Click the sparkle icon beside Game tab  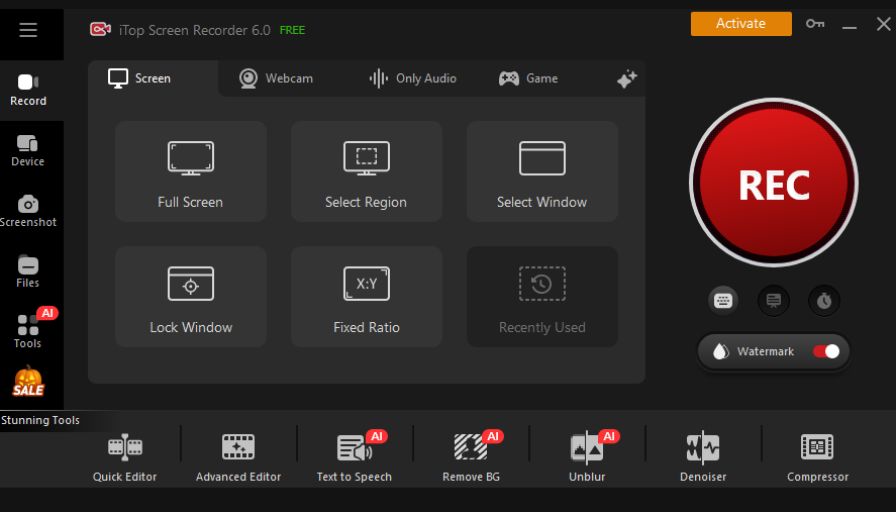tap(627, 78)
